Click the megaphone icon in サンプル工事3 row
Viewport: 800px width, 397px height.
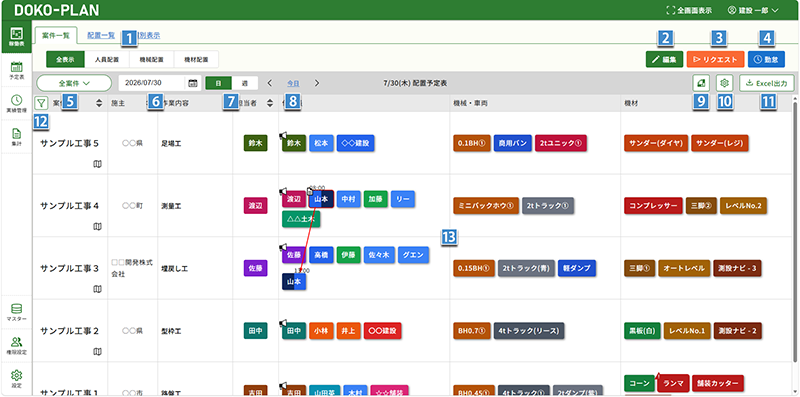point(283,247)
